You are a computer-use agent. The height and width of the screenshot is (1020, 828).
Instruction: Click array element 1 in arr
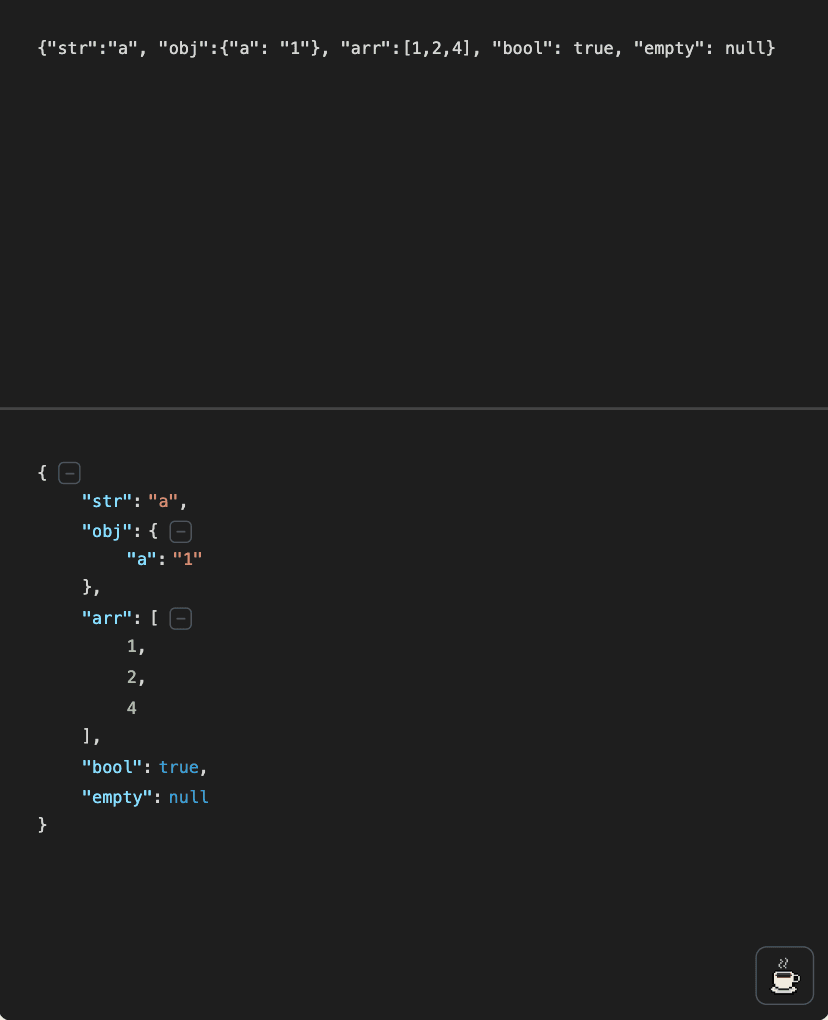tap(132, 648)
